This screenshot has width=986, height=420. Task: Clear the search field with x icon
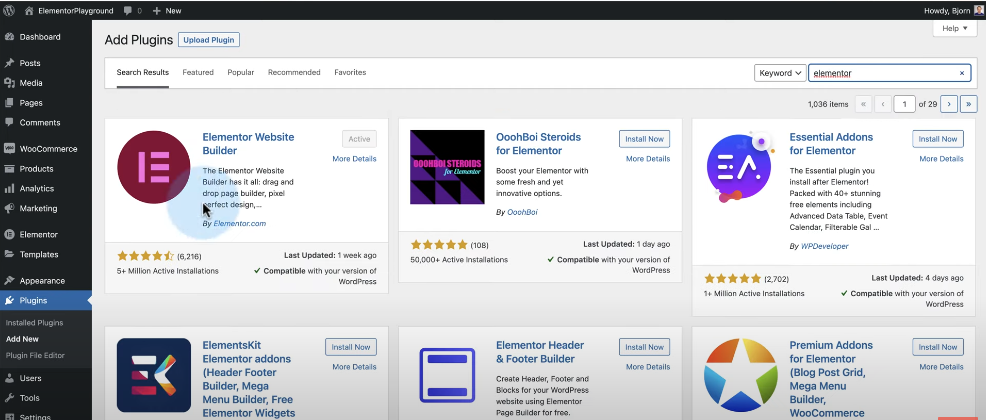coord(961,73)
